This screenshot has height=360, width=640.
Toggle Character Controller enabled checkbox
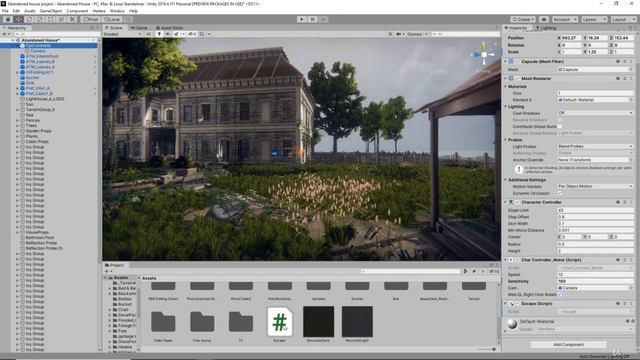[x=517, y=202]
